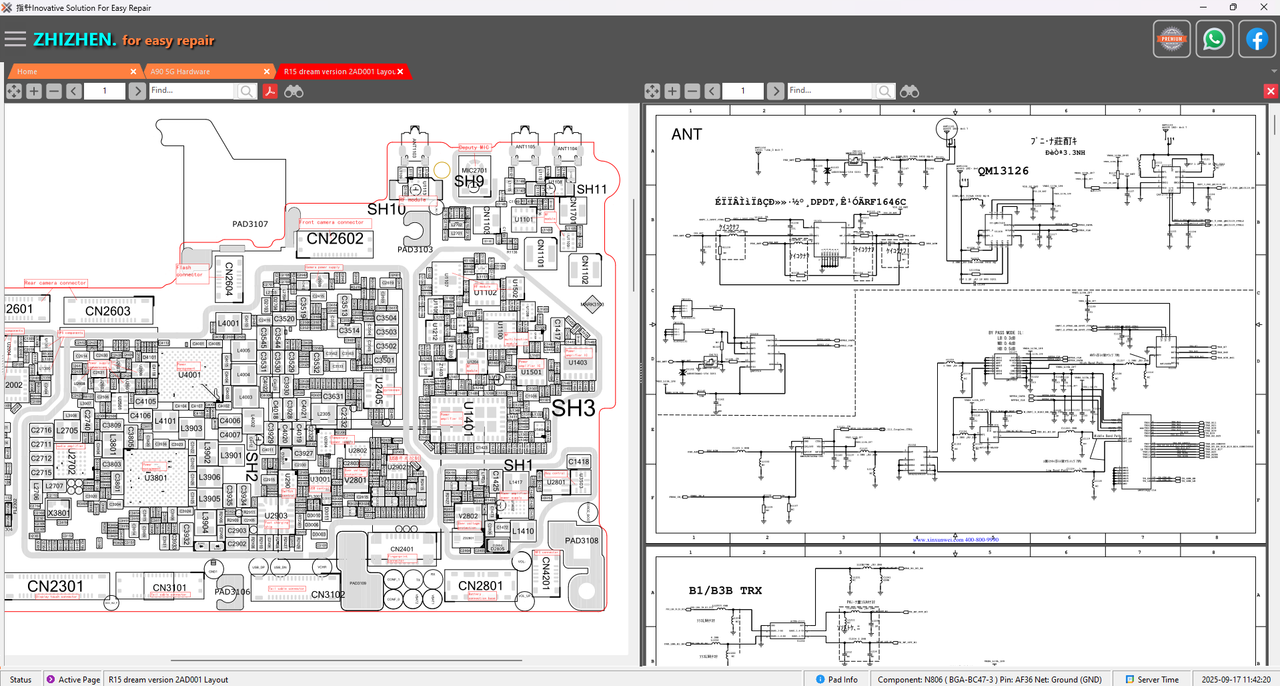Viewport: 1280px width, 686px height.
Task: Zoom in using plus button in left pane
Action: pos(34,91)
